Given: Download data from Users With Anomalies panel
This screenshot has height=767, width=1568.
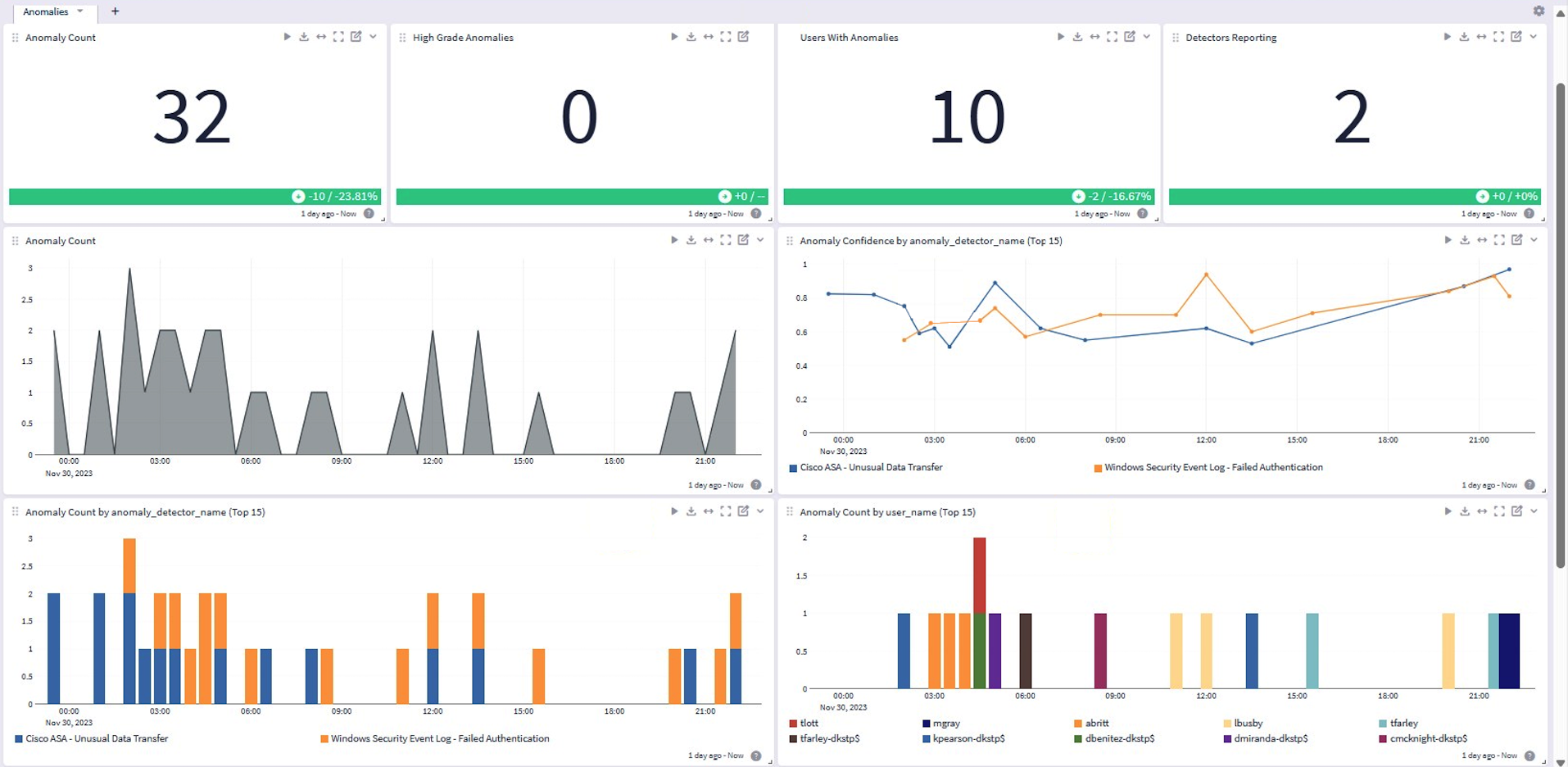Looking at the screenshot, I should (x=1077, y=37).
